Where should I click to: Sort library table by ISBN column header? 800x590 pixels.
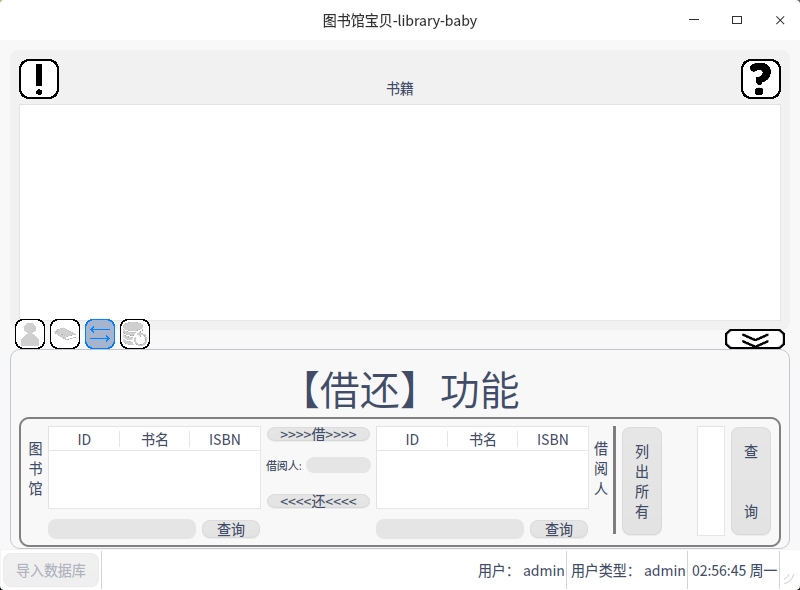click(x=224, y=439)
